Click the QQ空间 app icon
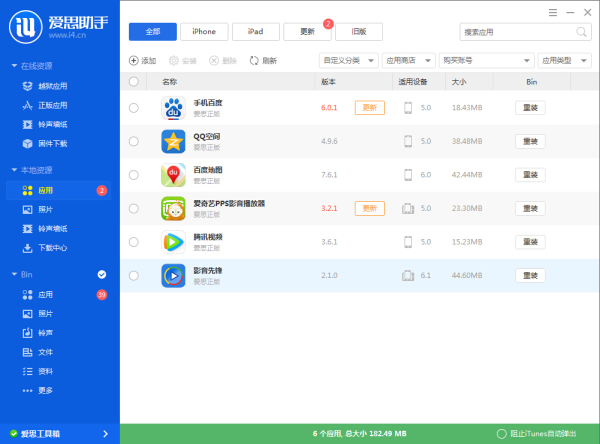The height and width of the screenshot is (444, 600). click(x=173, y=141)
